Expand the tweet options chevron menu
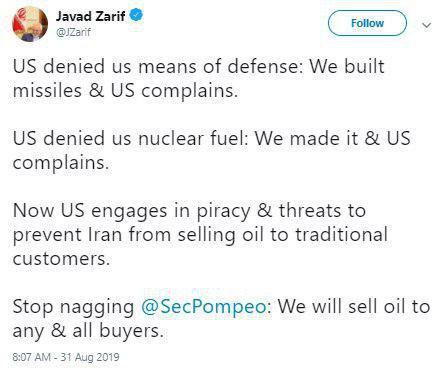This screenshot has height=371, width=438. (426, 25)
